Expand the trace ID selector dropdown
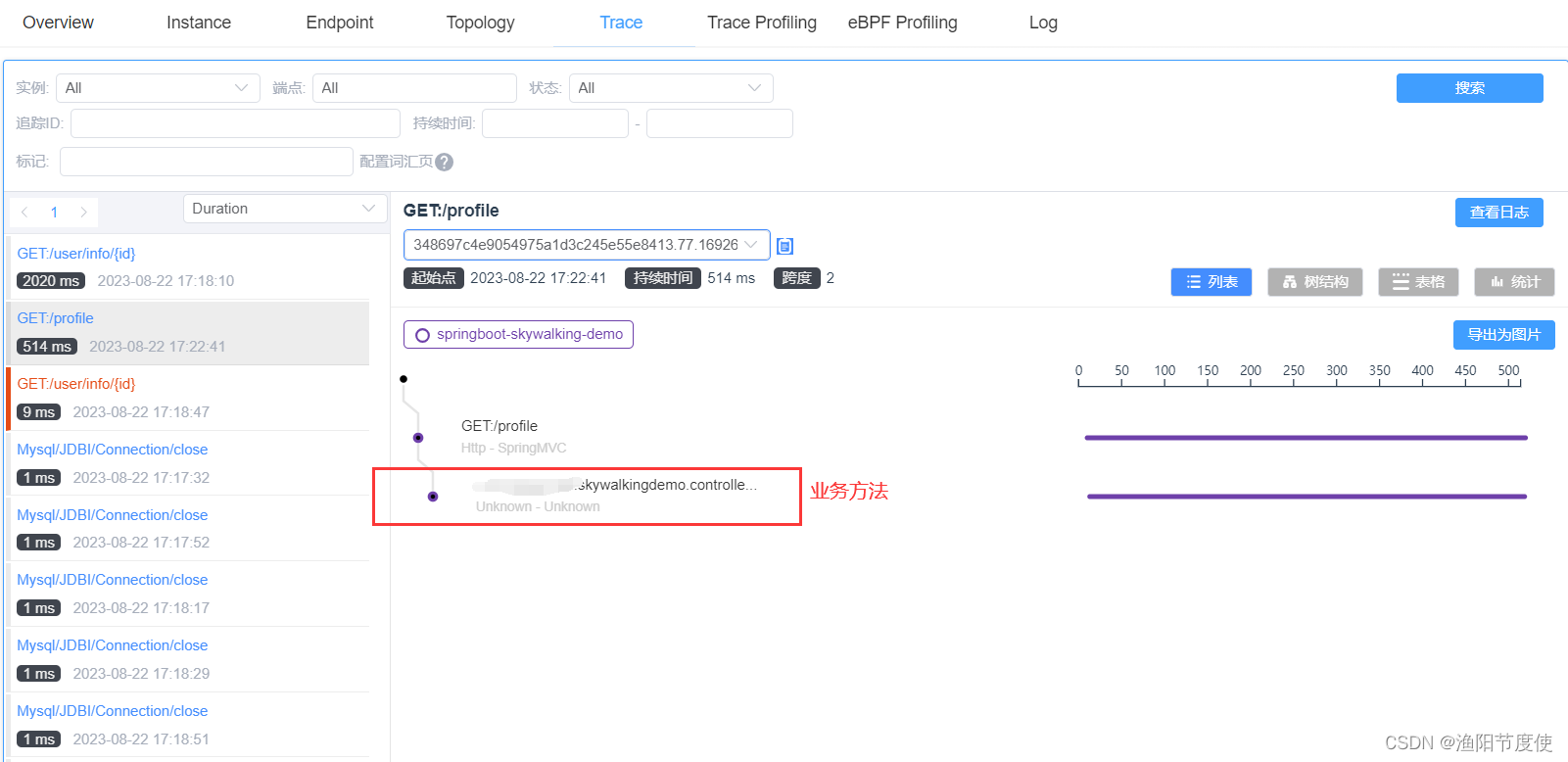The height and width of the screenshot is (762, 1568). (x=587, y=245)
